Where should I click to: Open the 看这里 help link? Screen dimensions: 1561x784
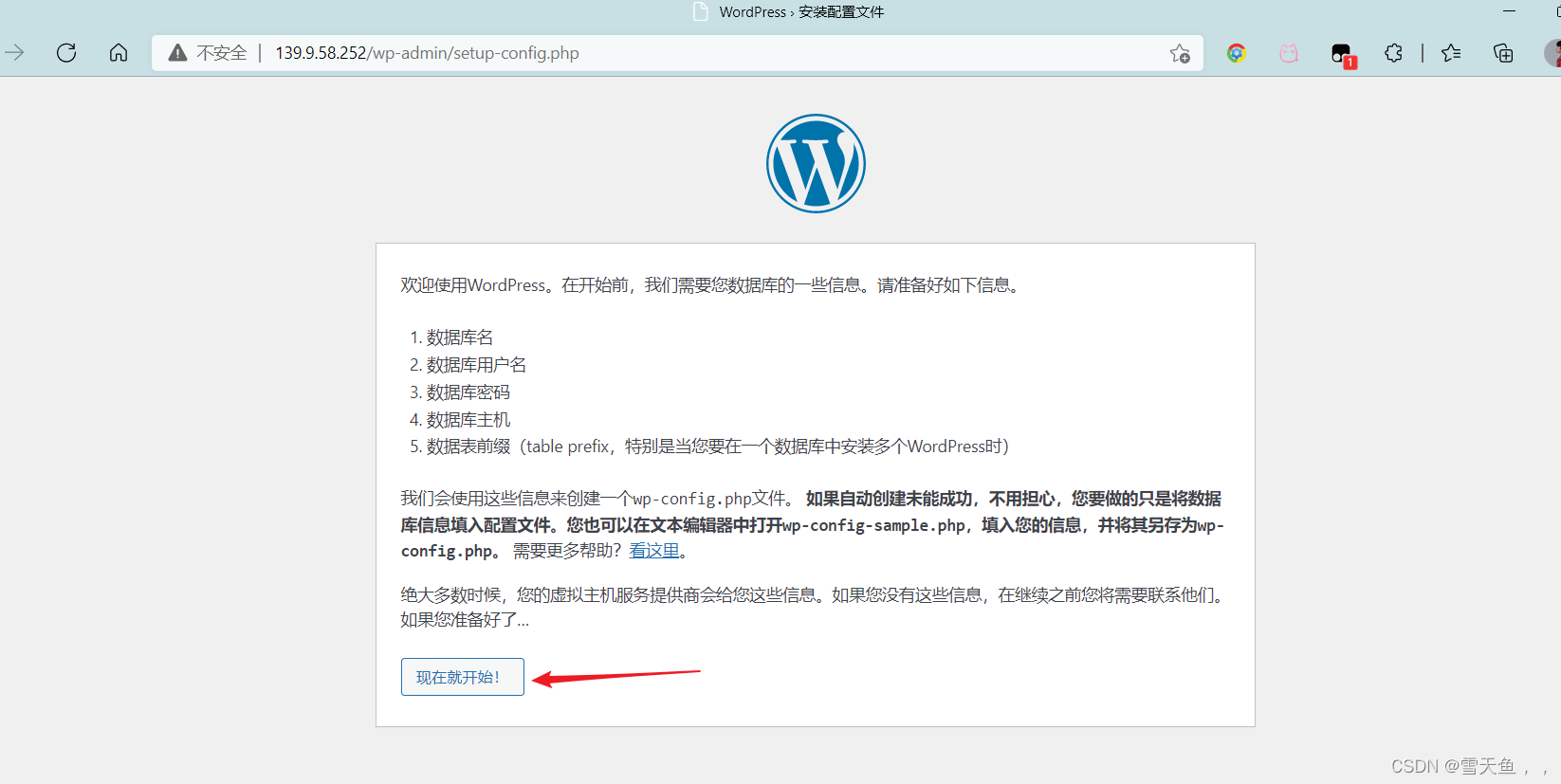pyautogui.click(x=654, y=551)
